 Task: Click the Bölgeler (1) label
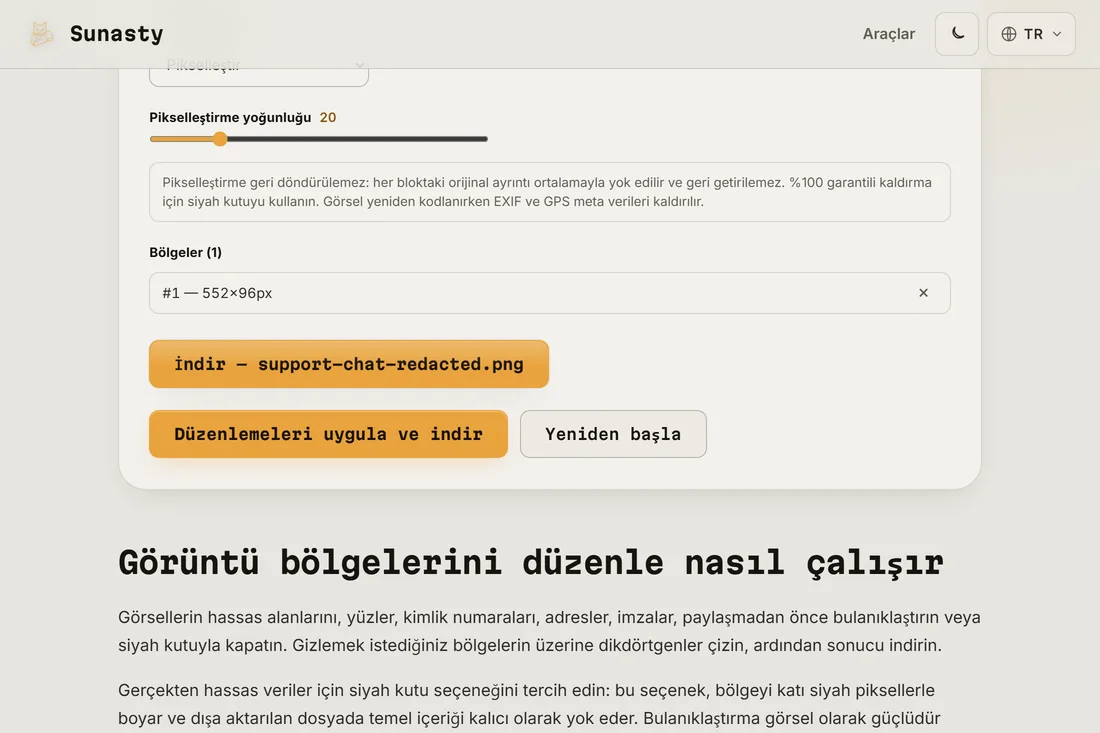(x=185, y=253)
